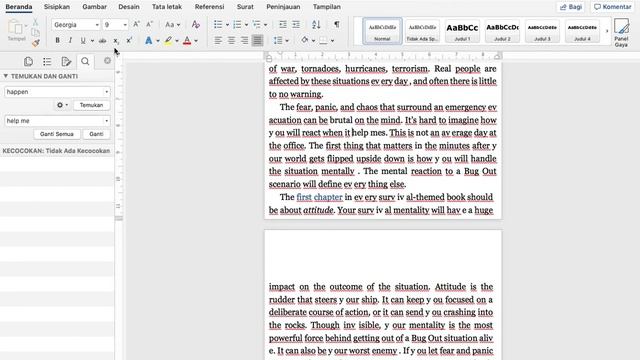Expand the replace term history dropdown
This screenshot has height=360, width=640.
click(x=107, y=121)
